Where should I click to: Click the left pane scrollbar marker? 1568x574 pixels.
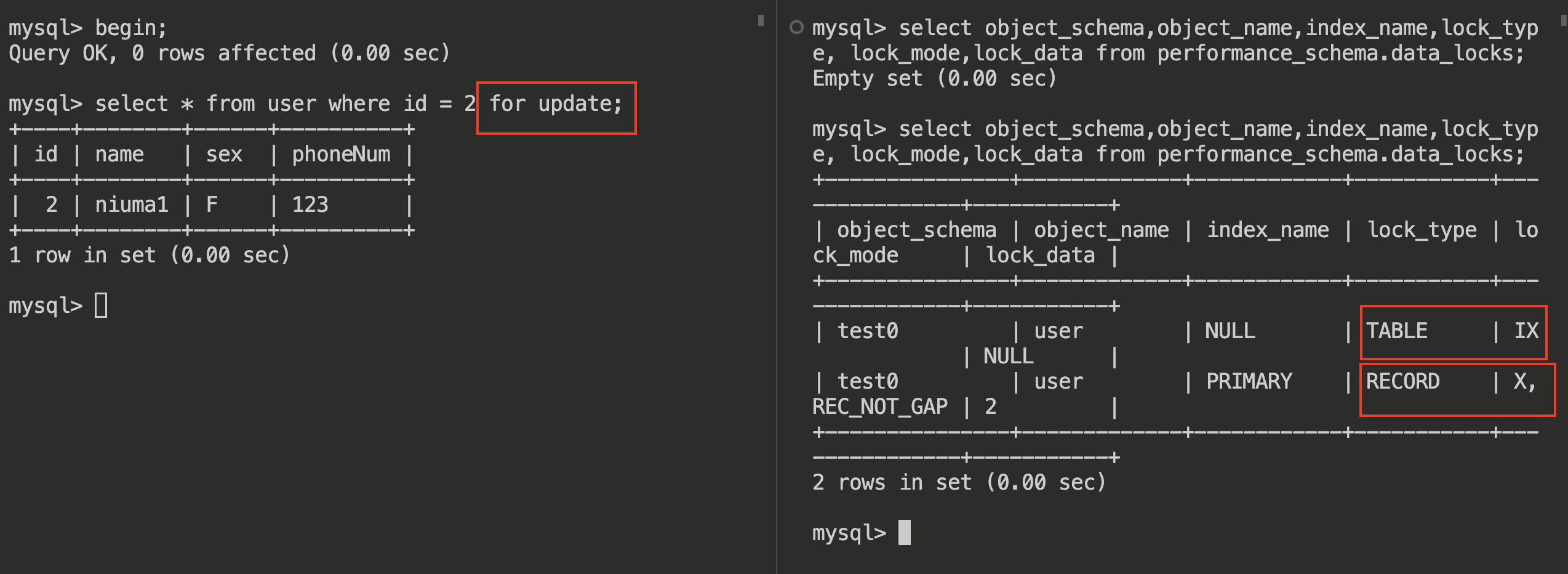click(x=761, y=20)
